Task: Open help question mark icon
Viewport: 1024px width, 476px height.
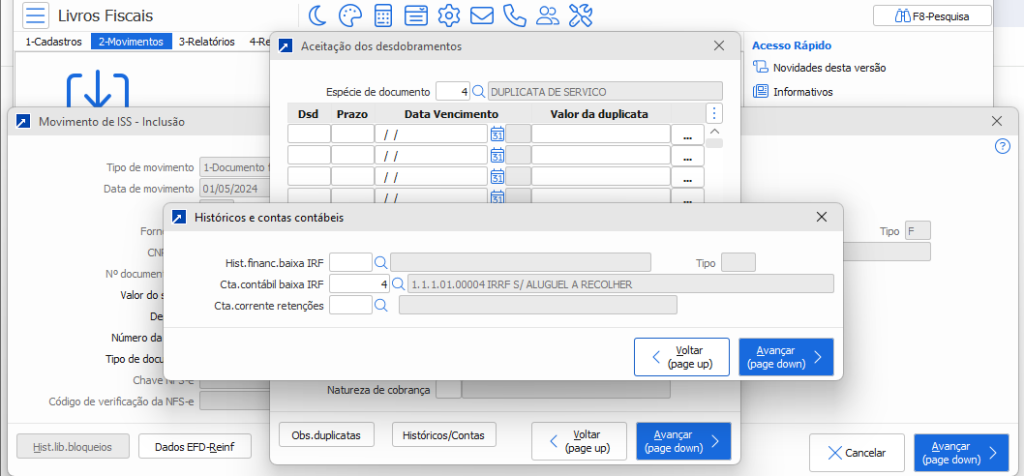Action: click(1002, 147)
